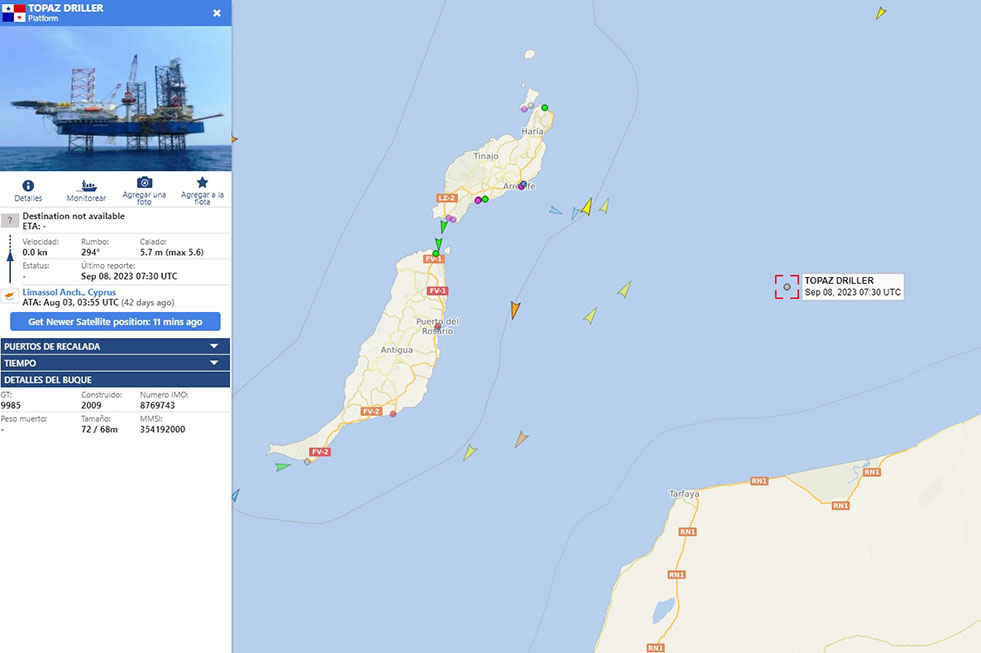This screenshot has height=653, width=981.
Task: Click the Panama flag icon in header
Action: (13, 12)
